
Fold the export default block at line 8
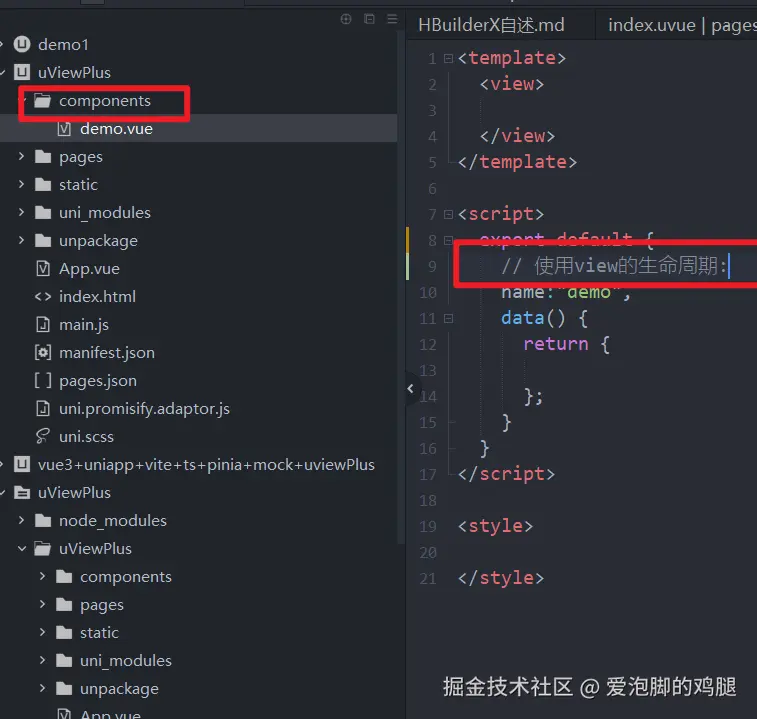click(x=449, y=240)
